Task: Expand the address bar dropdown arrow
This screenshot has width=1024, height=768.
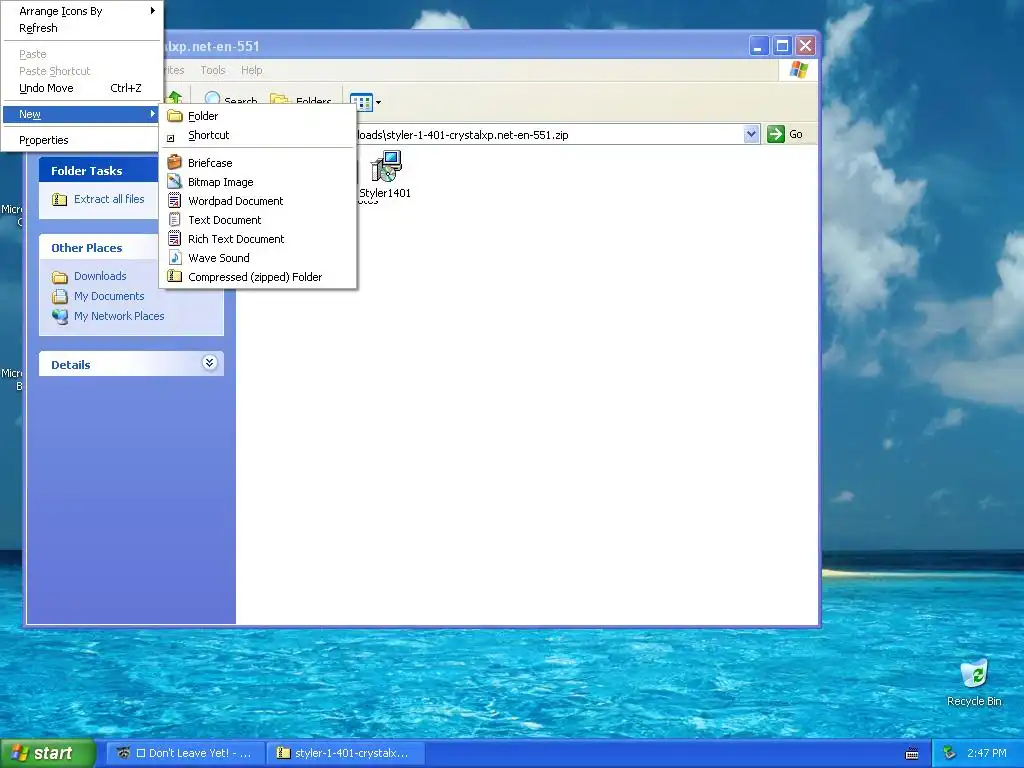Action: [751, 134]
